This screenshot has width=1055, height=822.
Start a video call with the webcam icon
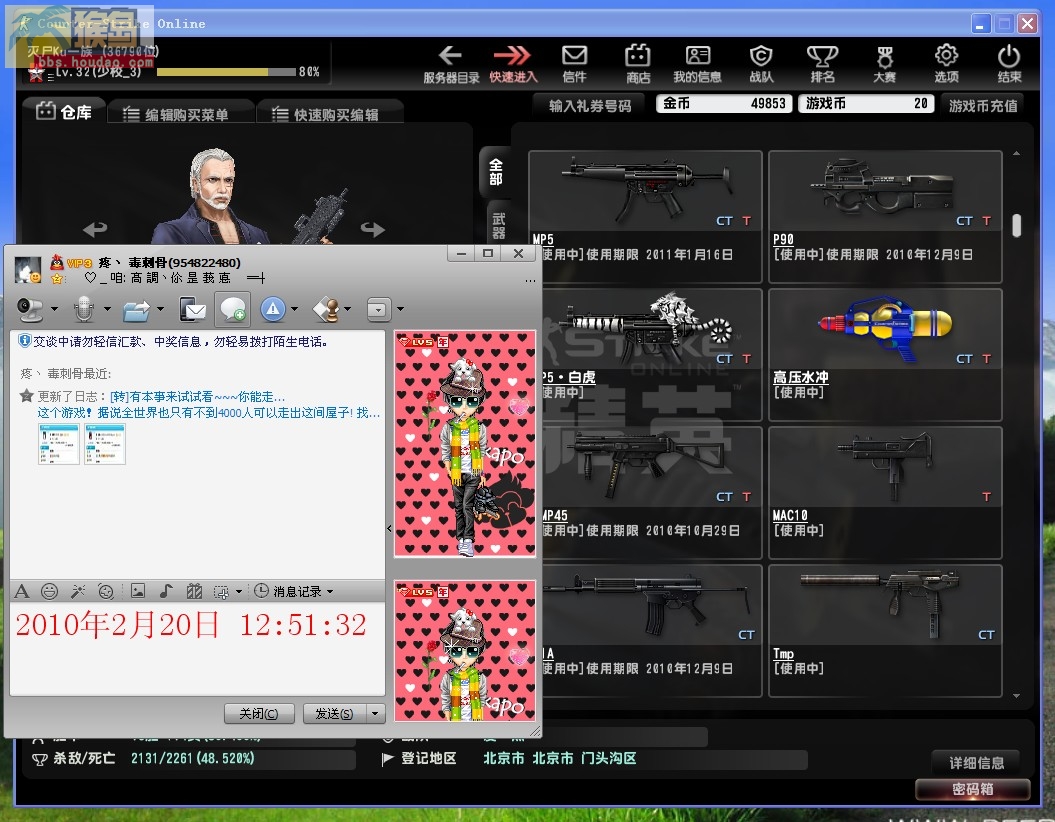[x=31, y=309]
